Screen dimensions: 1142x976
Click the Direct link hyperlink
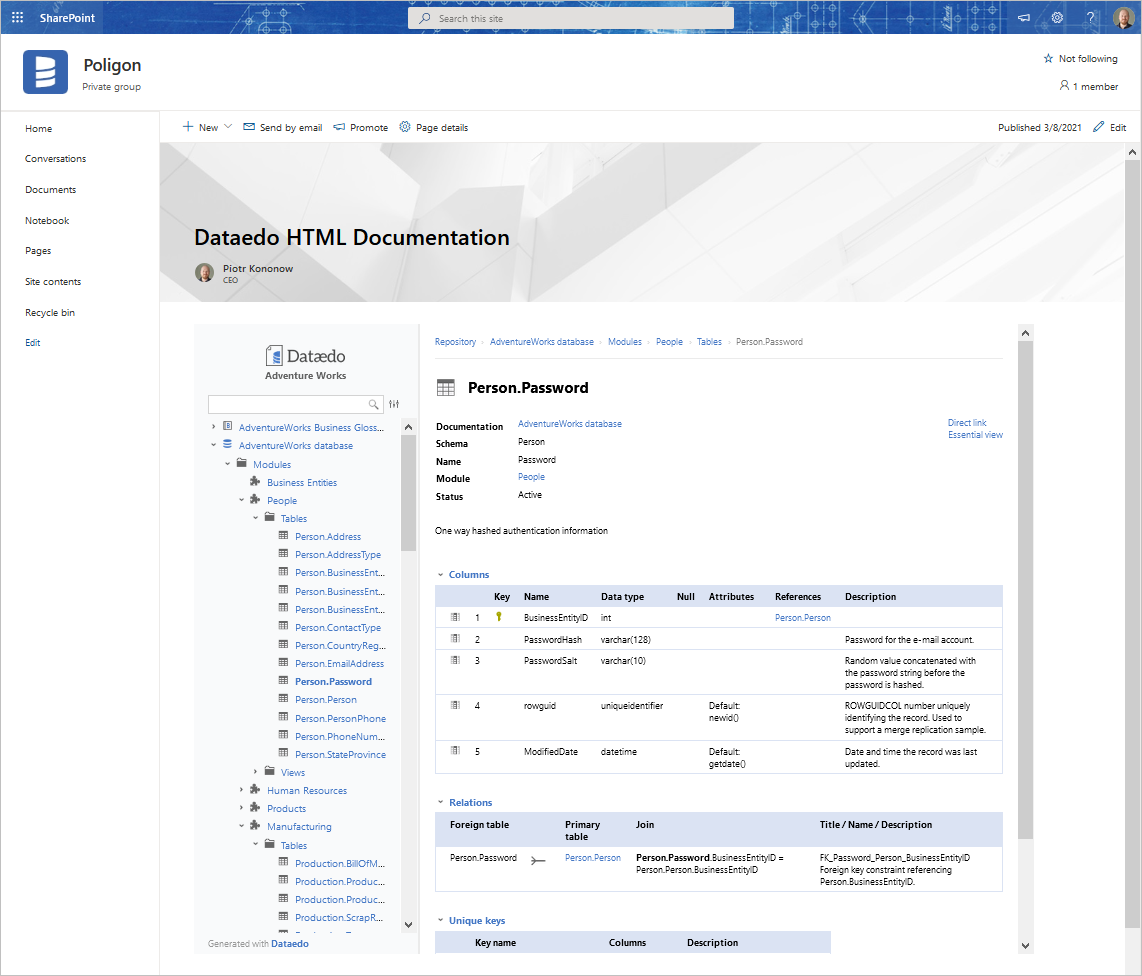pyautogui.click(x=967, y=423)
